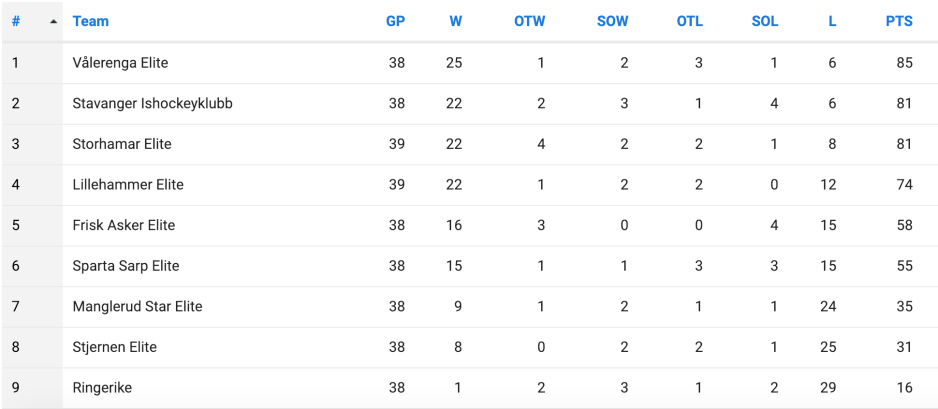Sort standings by PTS column
This screenshot has width=938, height=409.
click(899, 21)
